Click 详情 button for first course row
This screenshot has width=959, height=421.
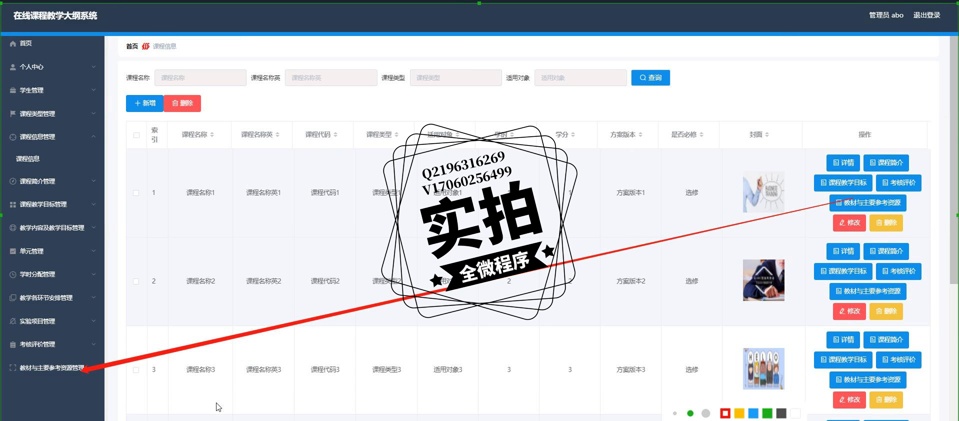(x=843, y=163)
